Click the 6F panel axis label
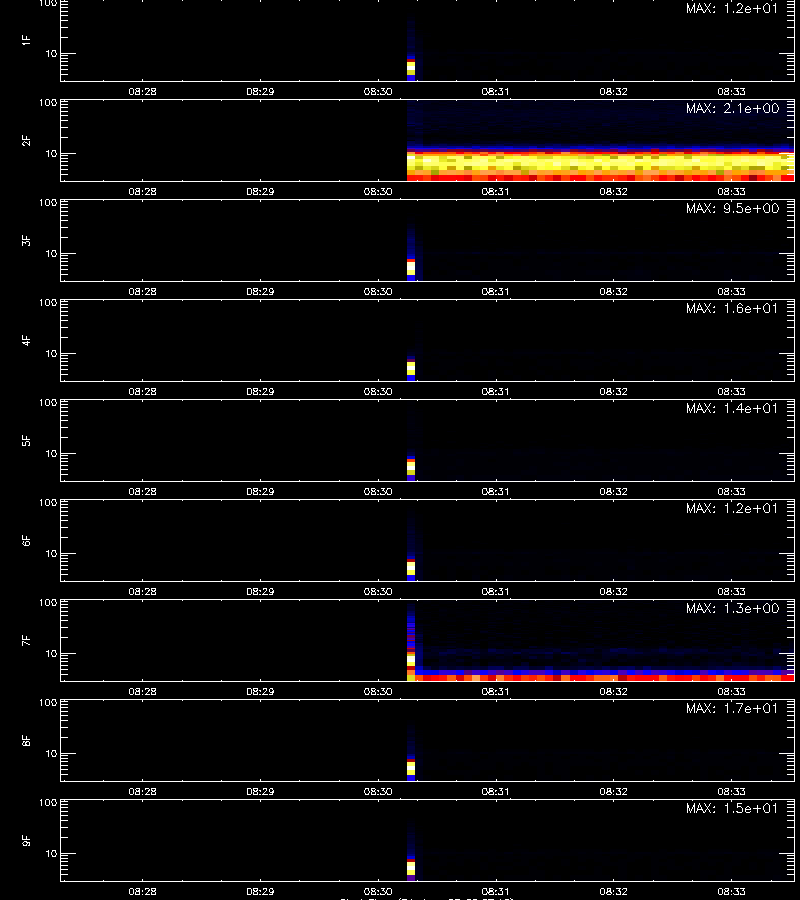The width and height of the screenshot is (800, 900). [x=26, y=540]
